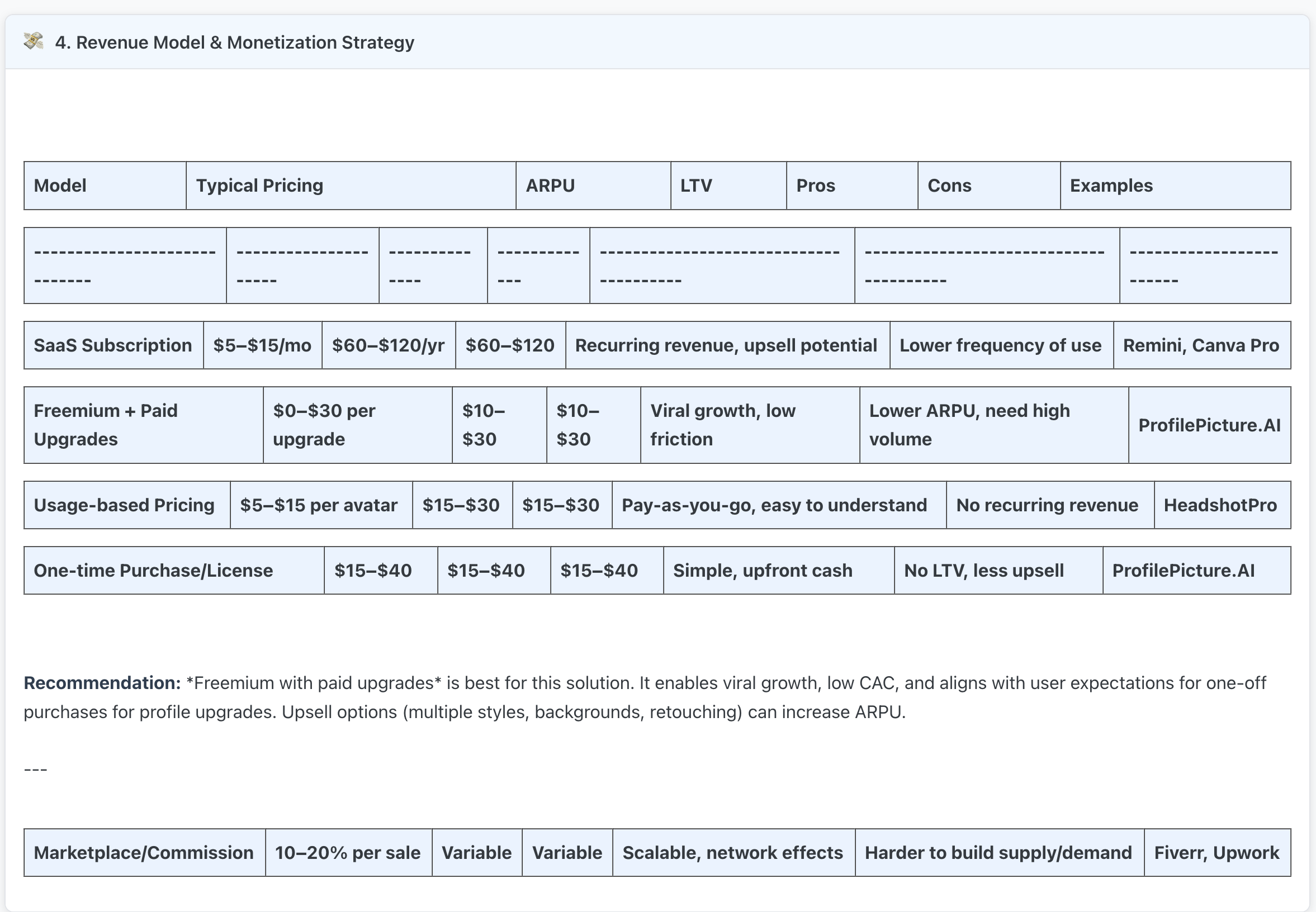The image size is (1316, 912).
Task: Click the LTV header cell
Action: (x=728, y=186)
